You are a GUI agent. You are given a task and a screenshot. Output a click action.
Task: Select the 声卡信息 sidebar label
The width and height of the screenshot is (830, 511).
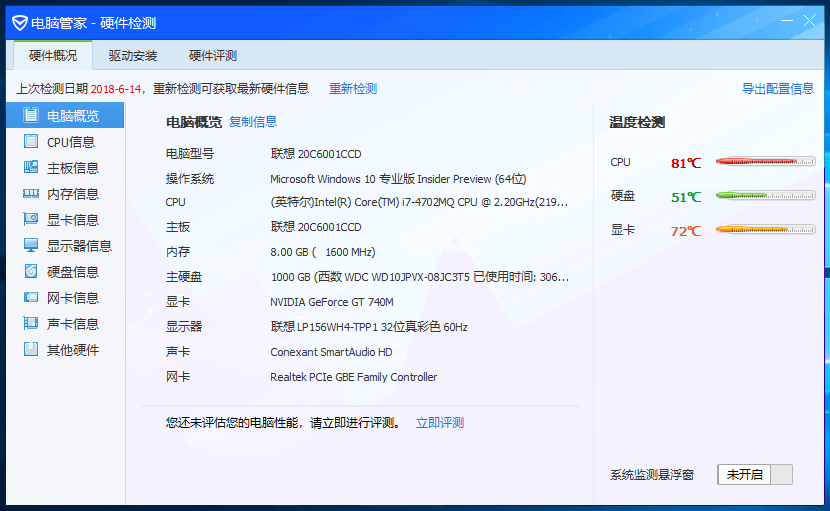coord(73,324)
